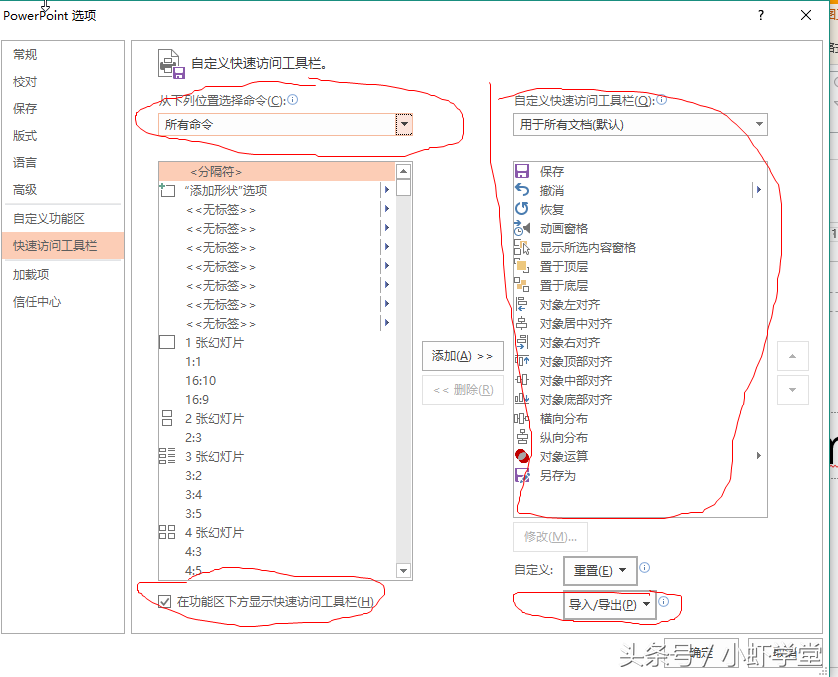The image size is (838, 677).
Task: Select the 对象运算 red shape-operations icon
Action: point(522,456)
